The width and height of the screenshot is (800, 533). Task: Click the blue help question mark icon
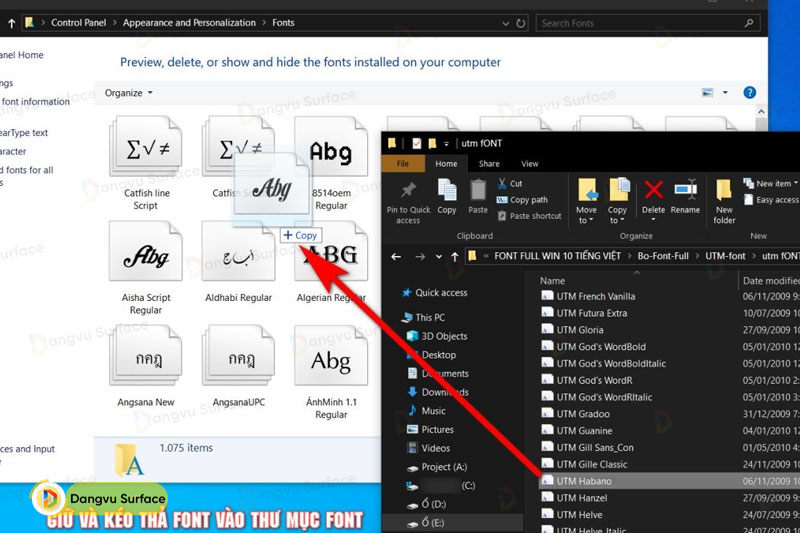coord(749,92)
